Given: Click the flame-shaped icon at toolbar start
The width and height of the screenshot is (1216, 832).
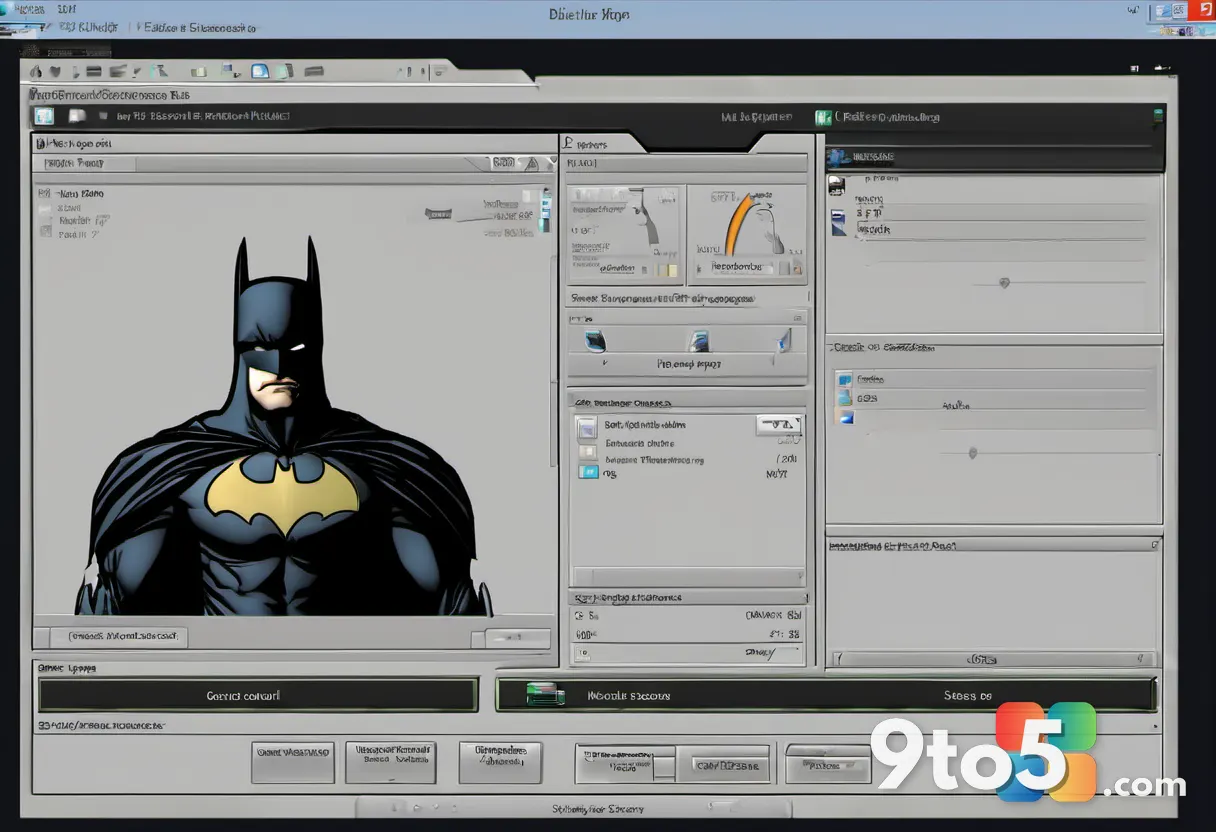Looking at the screenshot, I should point(37,72).
